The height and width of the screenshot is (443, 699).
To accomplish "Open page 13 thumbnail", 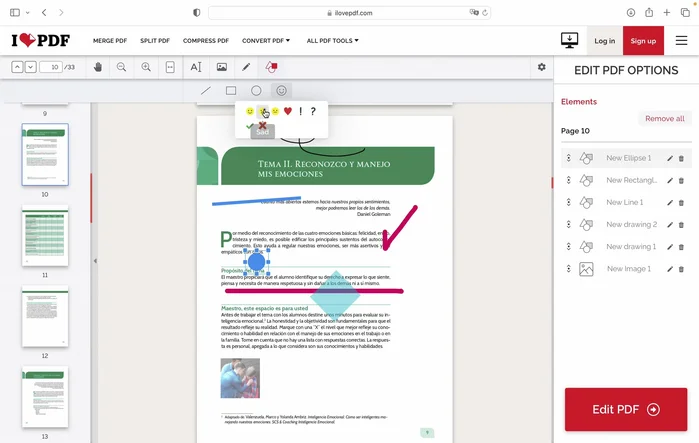I will [45, 397].
